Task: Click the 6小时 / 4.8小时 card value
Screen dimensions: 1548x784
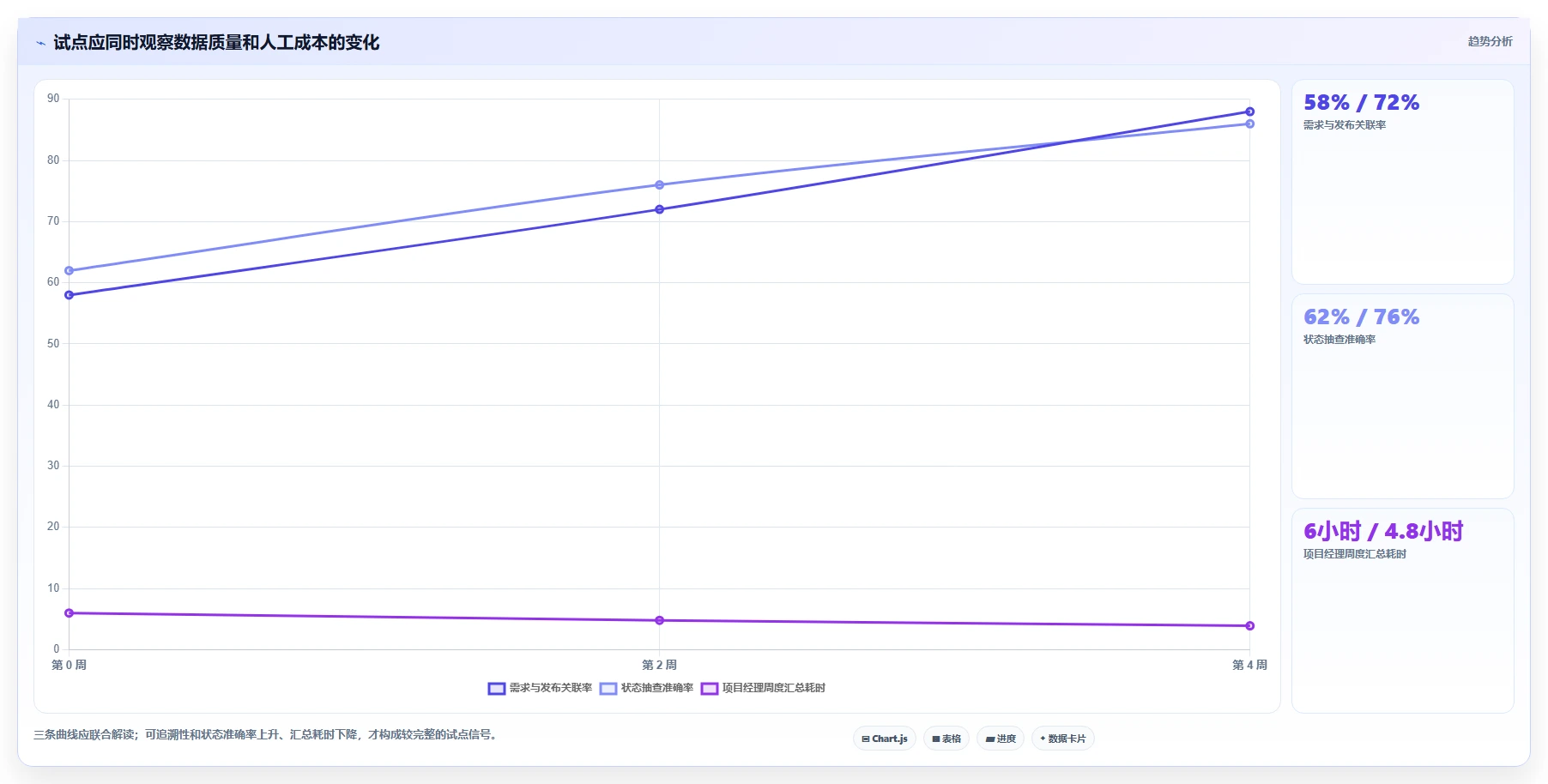Action: 1383,531
